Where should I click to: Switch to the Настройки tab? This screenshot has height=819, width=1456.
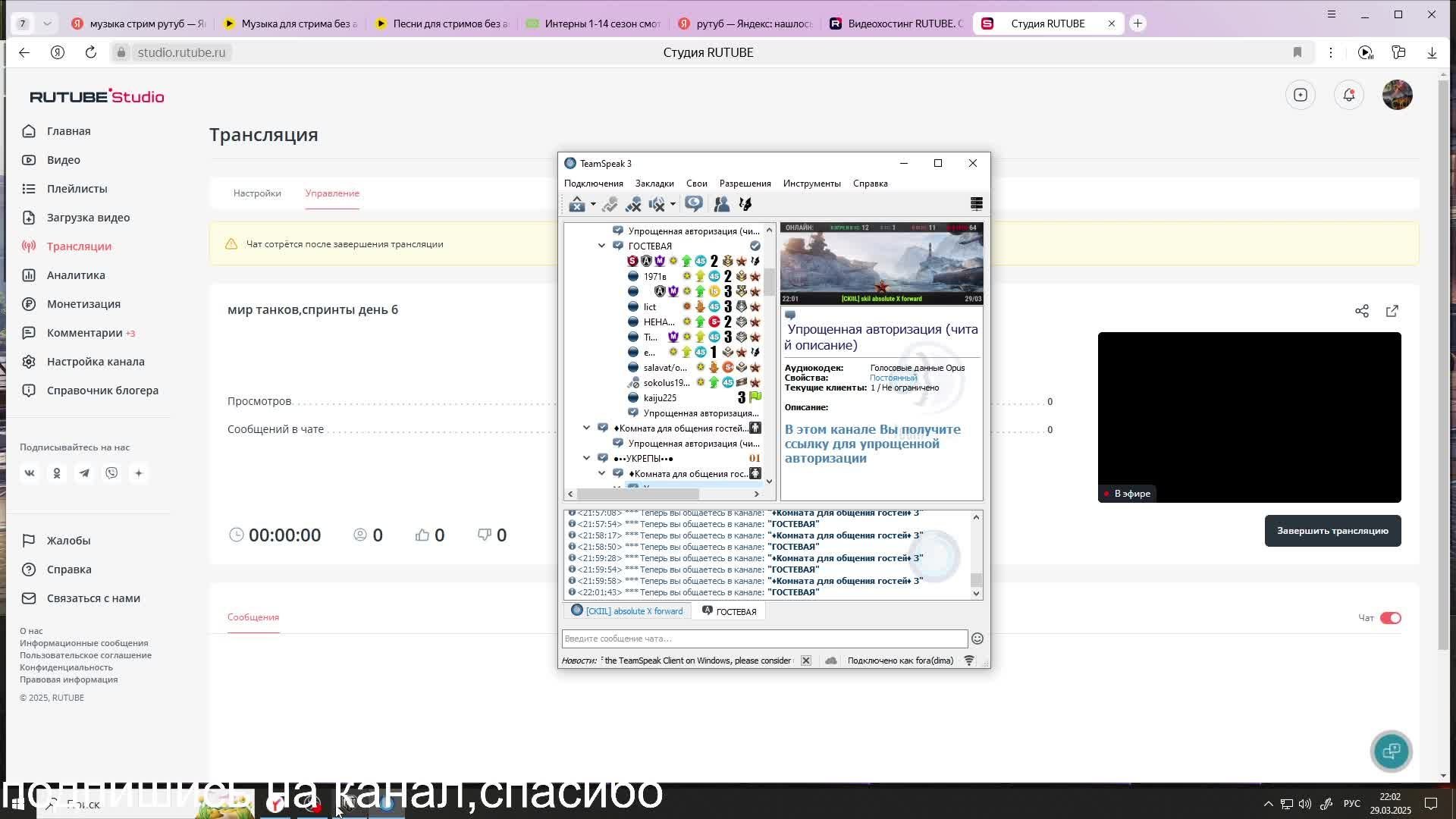coord(257,193)
